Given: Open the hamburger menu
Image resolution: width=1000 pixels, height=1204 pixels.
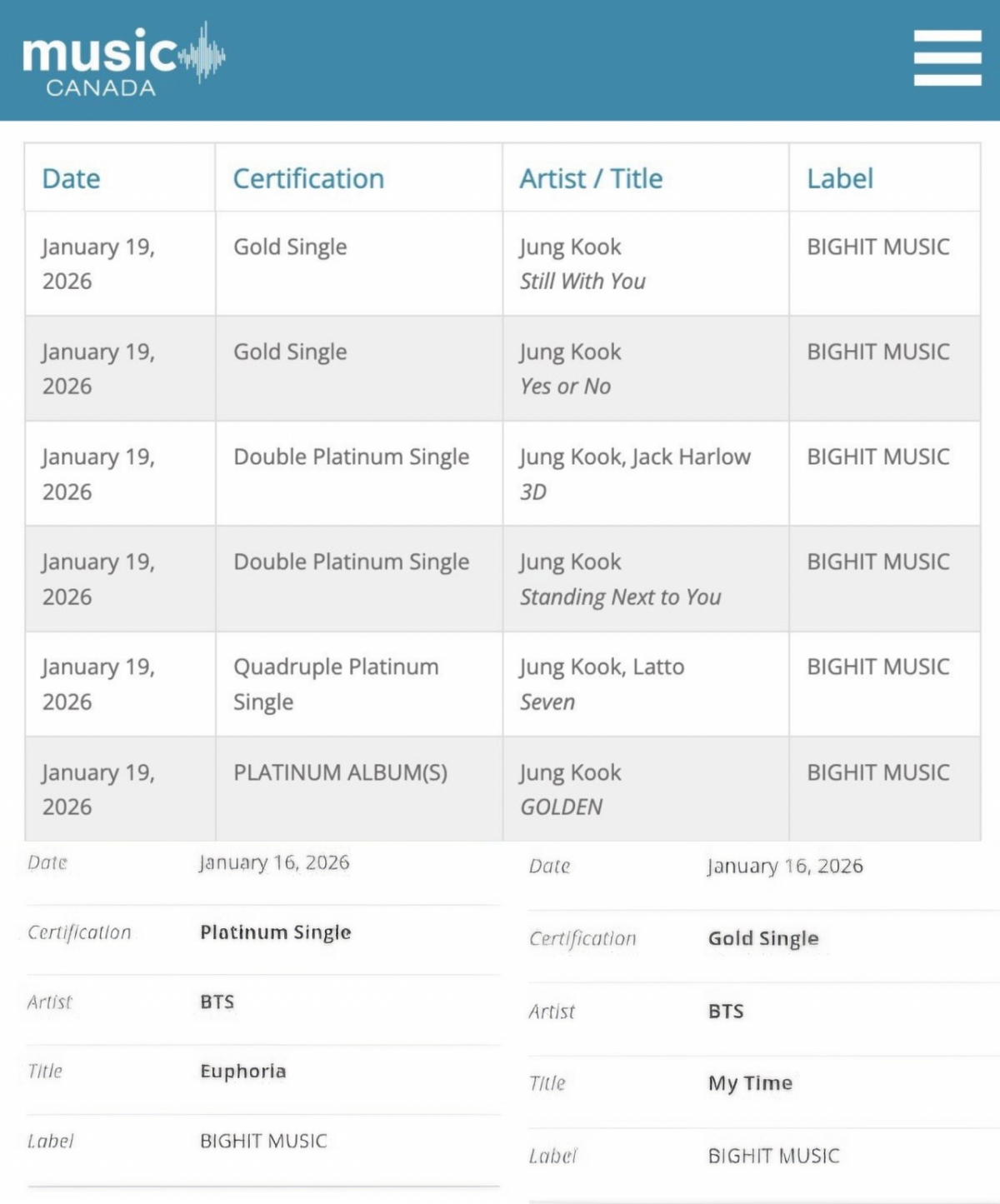Looking at the screenshot, I should (947, 57).
